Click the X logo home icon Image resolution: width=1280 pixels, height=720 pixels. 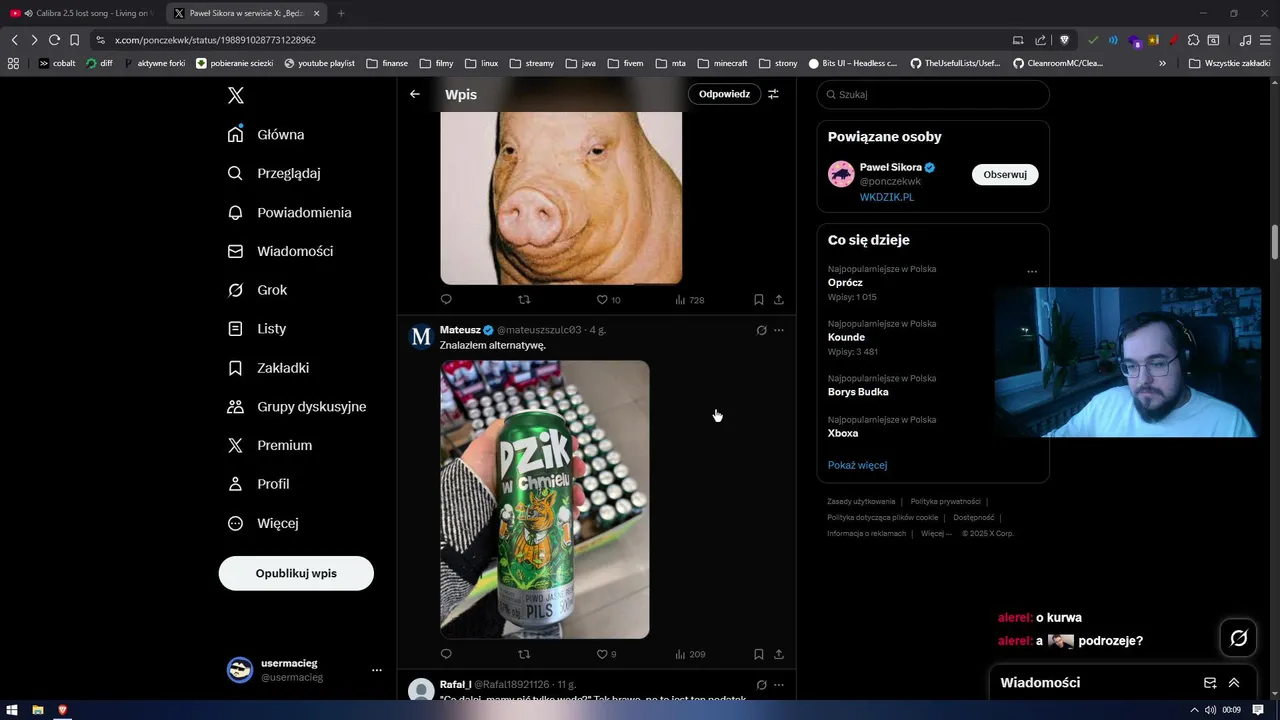point(235,95)
